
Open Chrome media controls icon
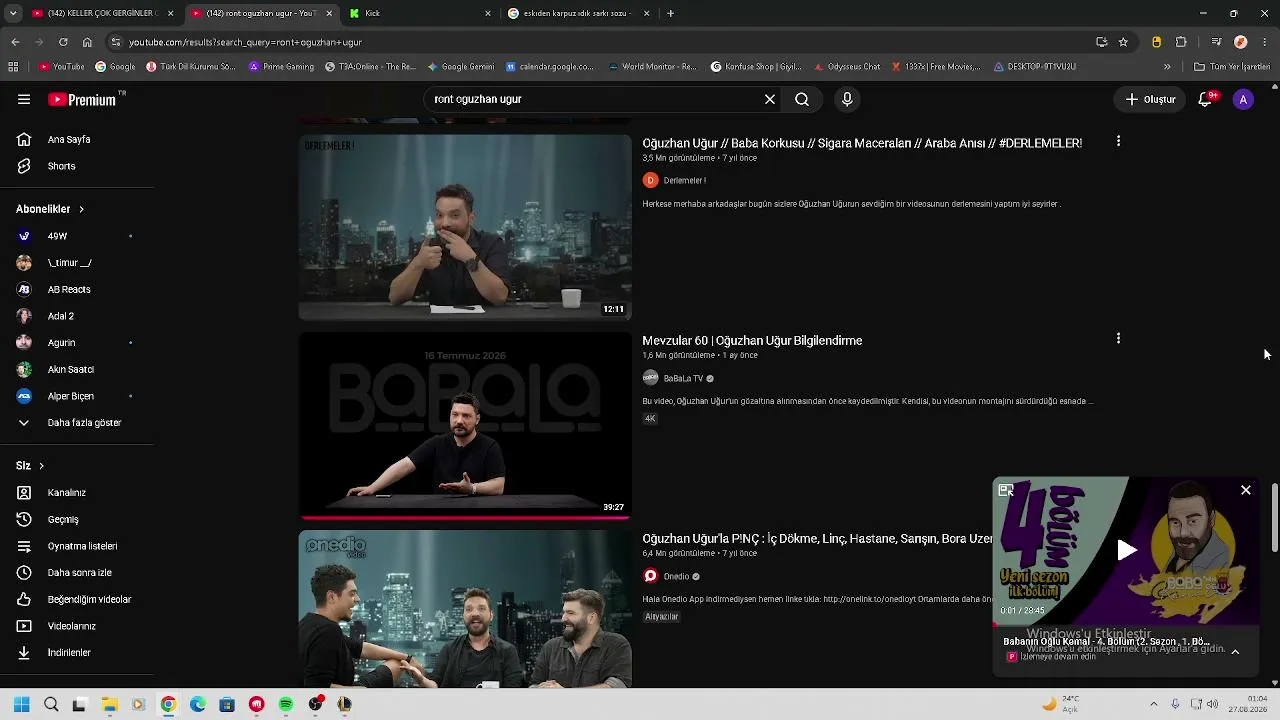point(1216,42)
